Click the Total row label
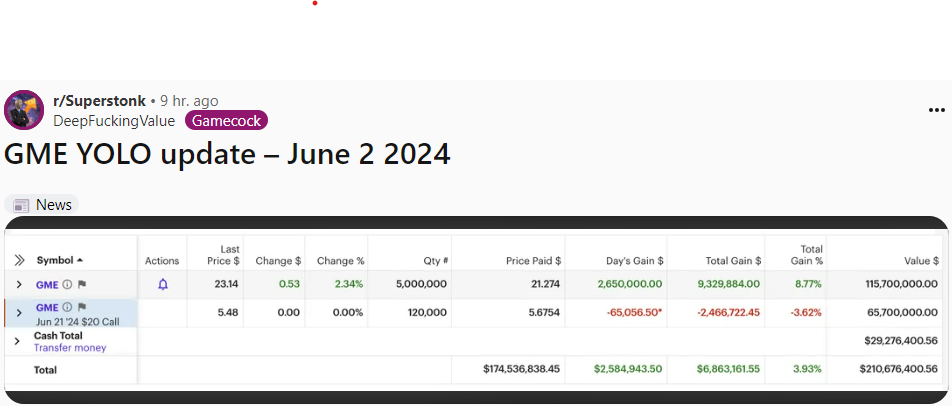 [45, 370]
